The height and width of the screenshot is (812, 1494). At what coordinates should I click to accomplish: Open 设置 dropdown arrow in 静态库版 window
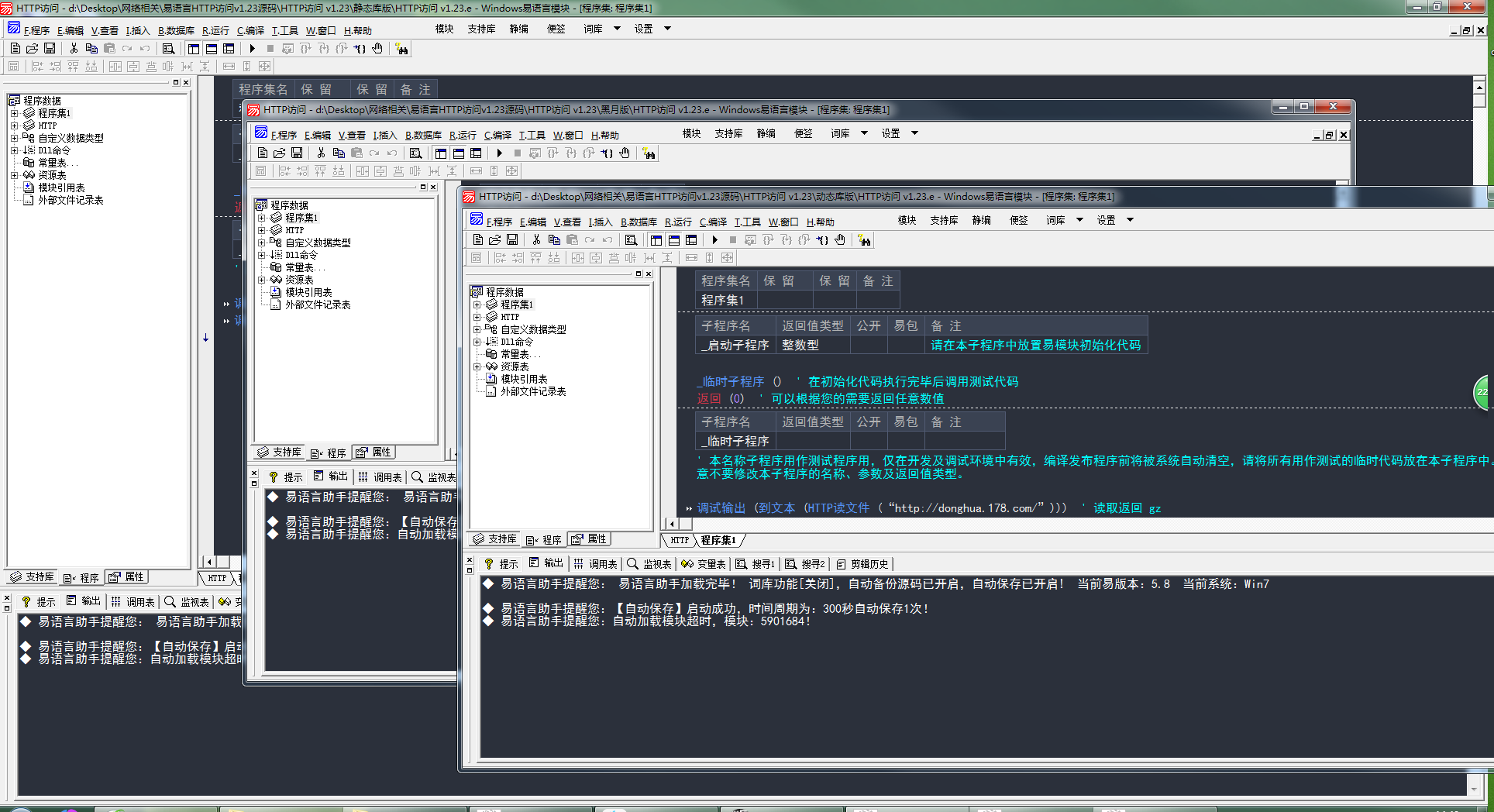coord(667,29)
